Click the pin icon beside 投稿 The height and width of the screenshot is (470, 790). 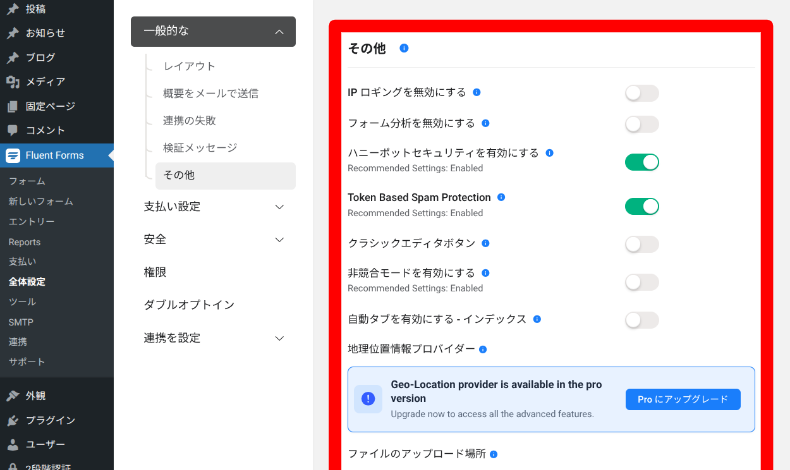[x=13, y=9]
